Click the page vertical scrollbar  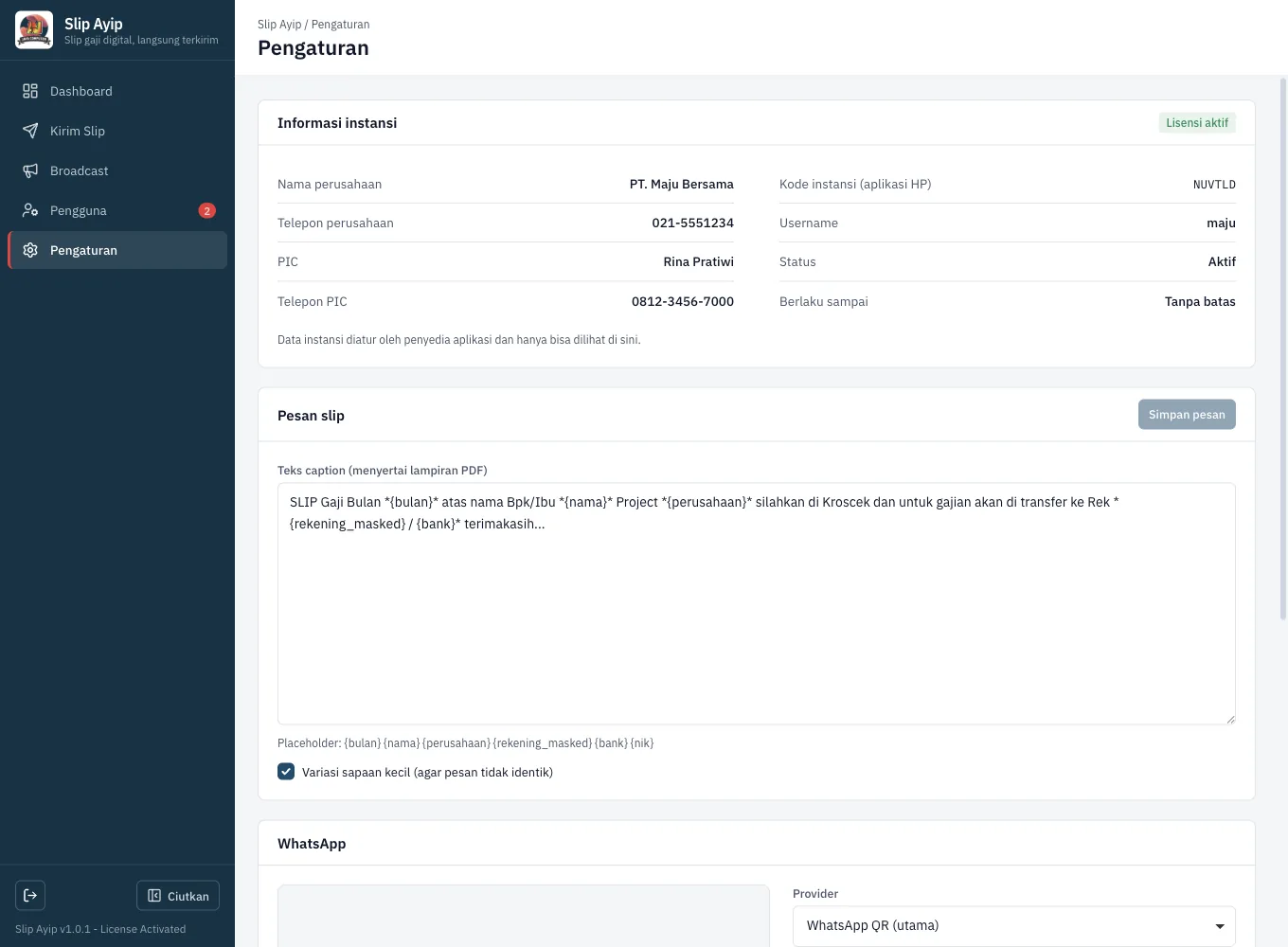pyautogui.click(x=1283, y=348)
